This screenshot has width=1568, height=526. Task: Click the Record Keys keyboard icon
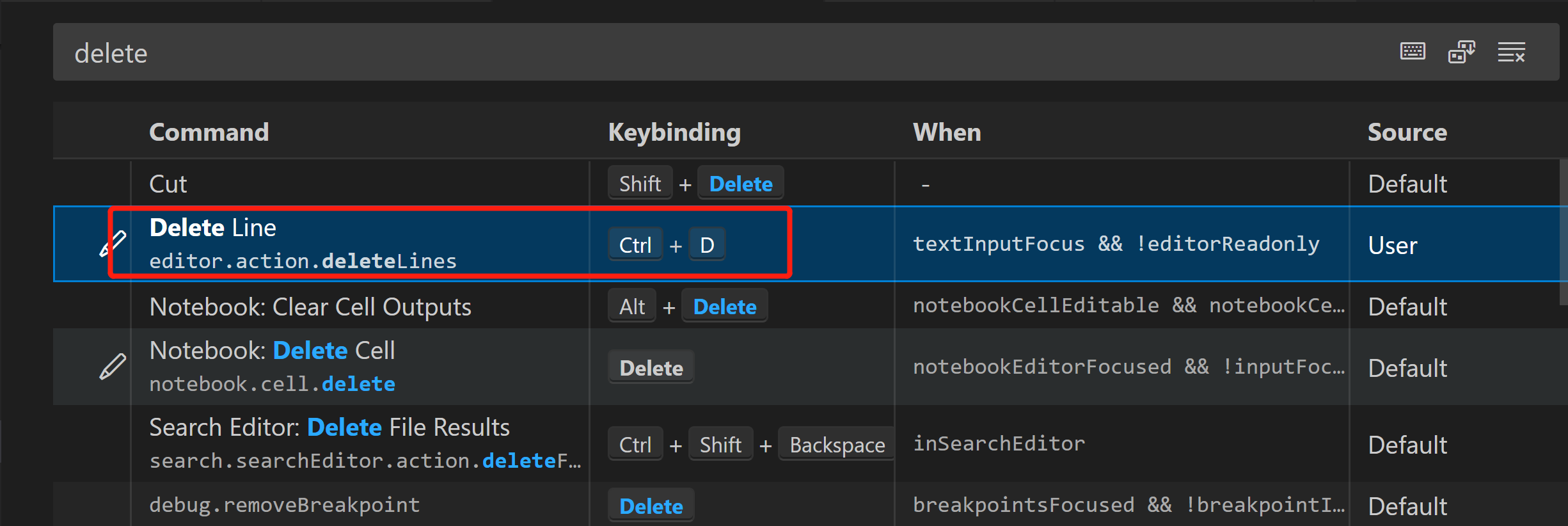pyautogui.click(x=1413, y=52)
